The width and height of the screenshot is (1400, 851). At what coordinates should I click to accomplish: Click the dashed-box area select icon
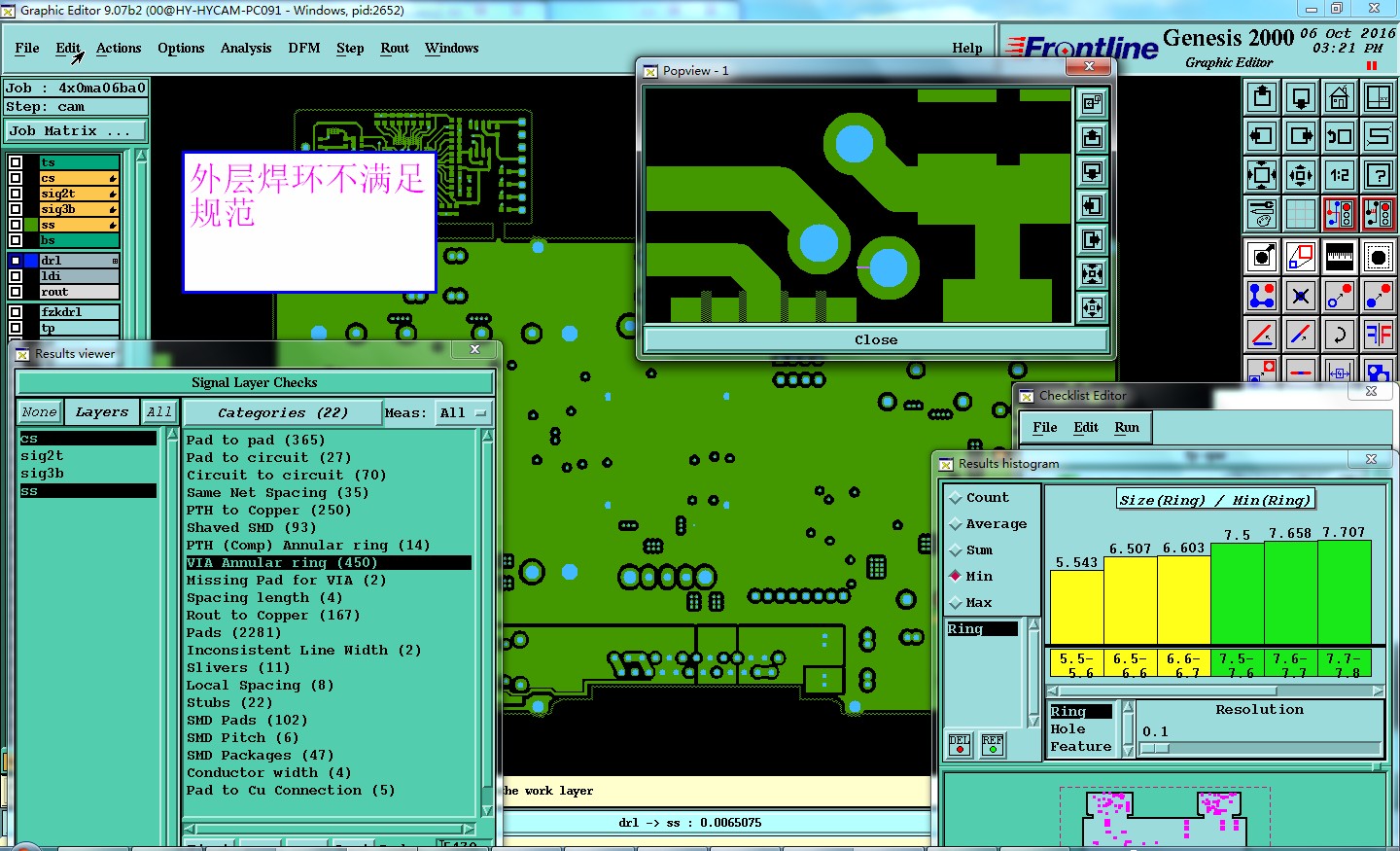(1379, 257)
